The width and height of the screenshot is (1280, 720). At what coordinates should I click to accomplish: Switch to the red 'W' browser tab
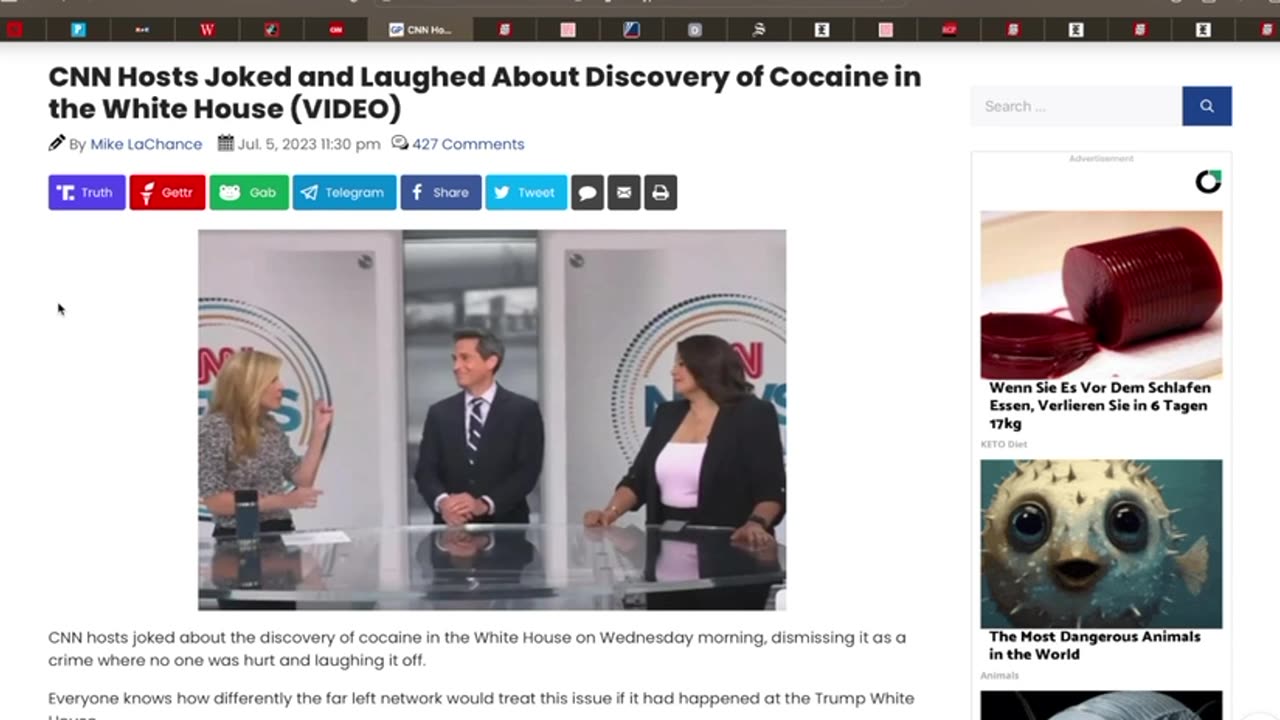pyautogui.click(x=207, y=30)
